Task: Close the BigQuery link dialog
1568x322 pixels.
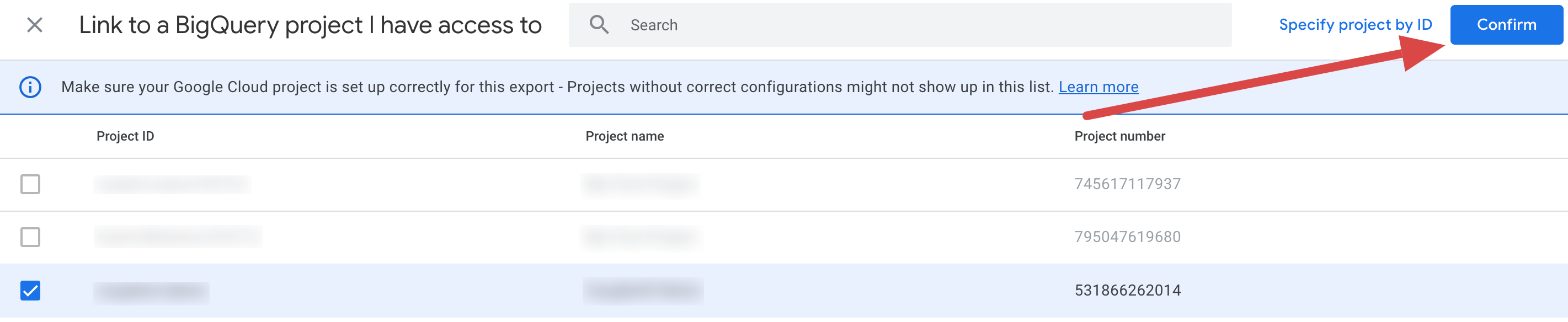Action: click(35, 25)
